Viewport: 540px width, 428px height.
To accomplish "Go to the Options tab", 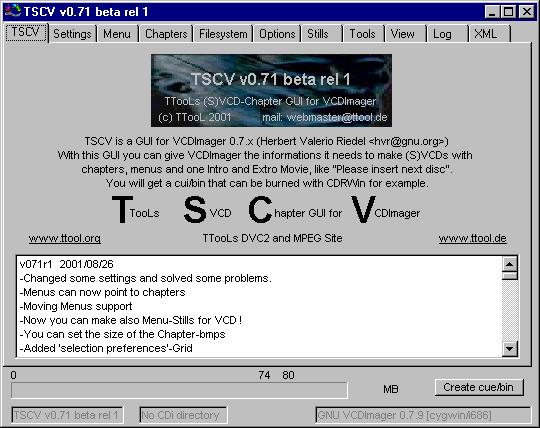I will click(277, 34).
